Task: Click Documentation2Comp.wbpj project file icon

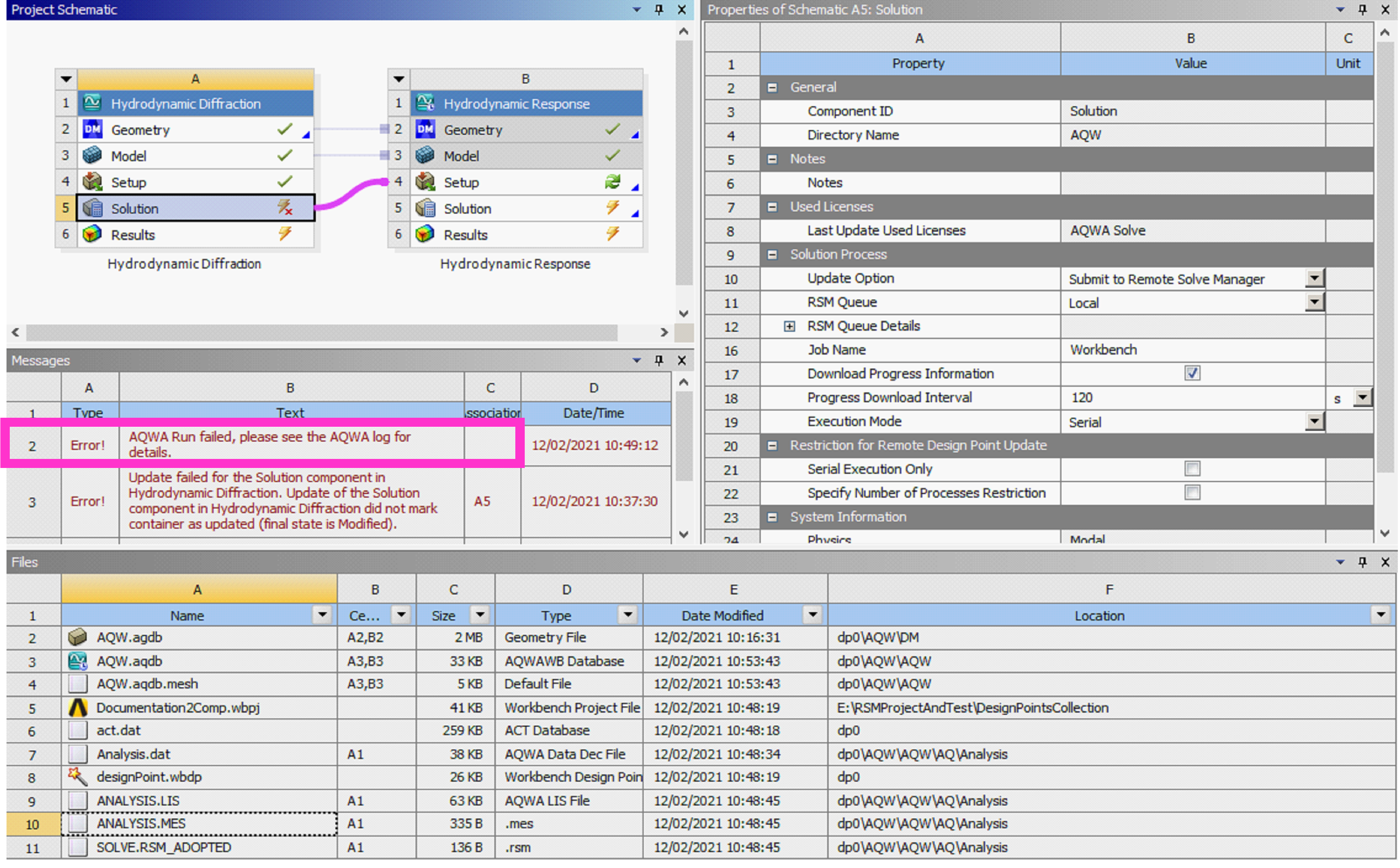Action: [x=77, y=707]
